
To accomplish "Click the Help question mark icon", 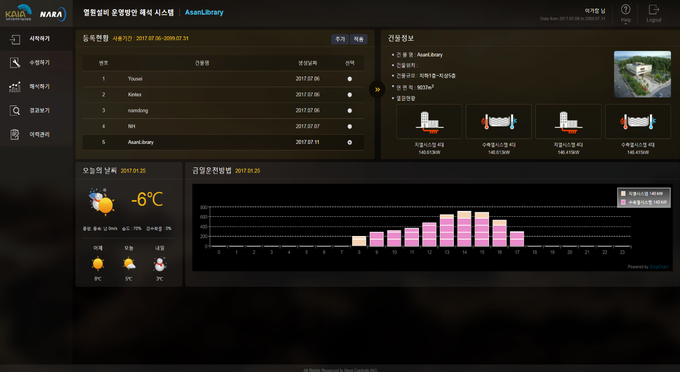I will click(x=625, y=10).
